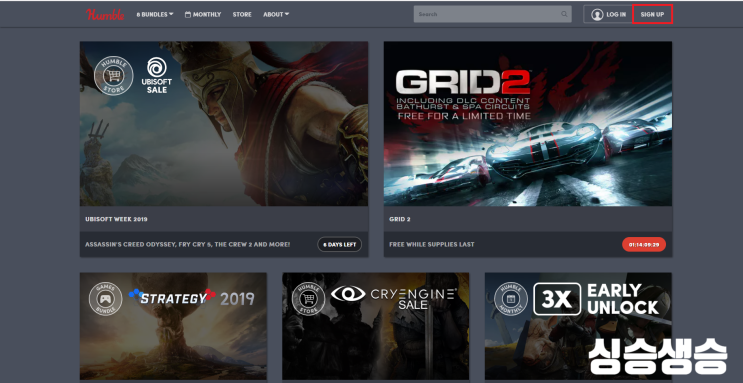Click the red countdown timer pill
The width and height of the screenshot is (743, 383).
644,245
